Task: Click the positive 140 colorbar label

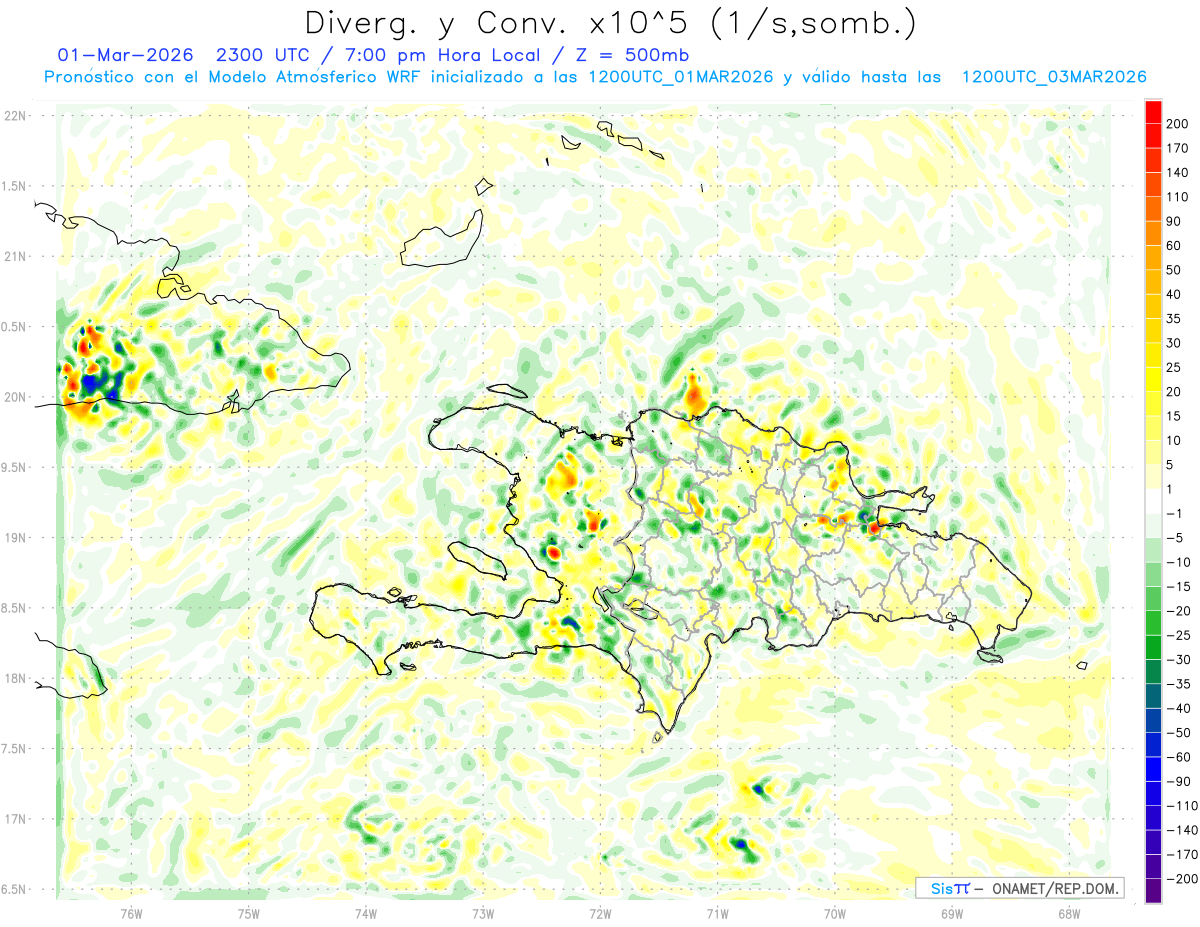Action: [1179, 172]
